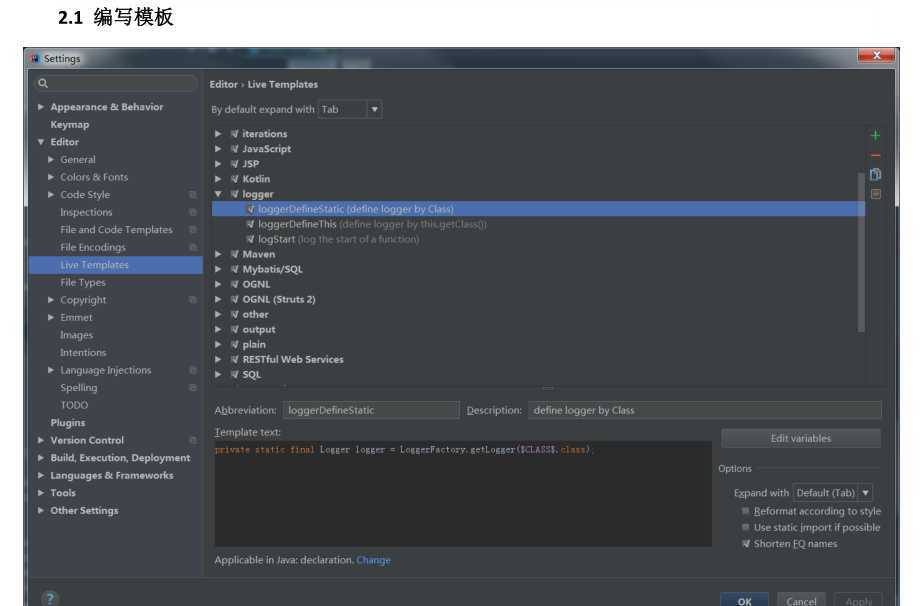
Task: Add a new live template with plus icon
Action: (x=875, y=136)
